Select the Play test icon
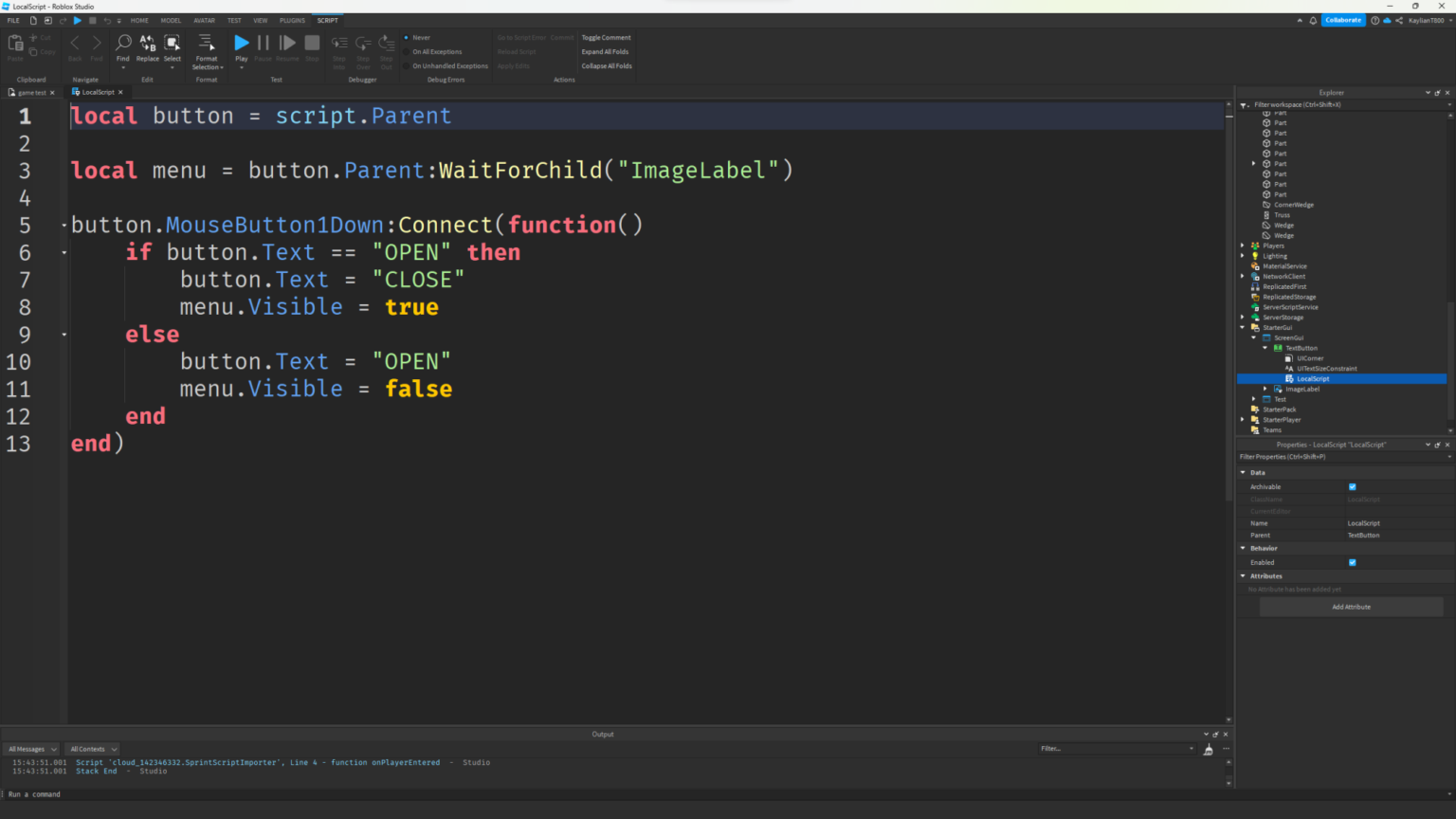The image size is (1456, 819). 241,42
